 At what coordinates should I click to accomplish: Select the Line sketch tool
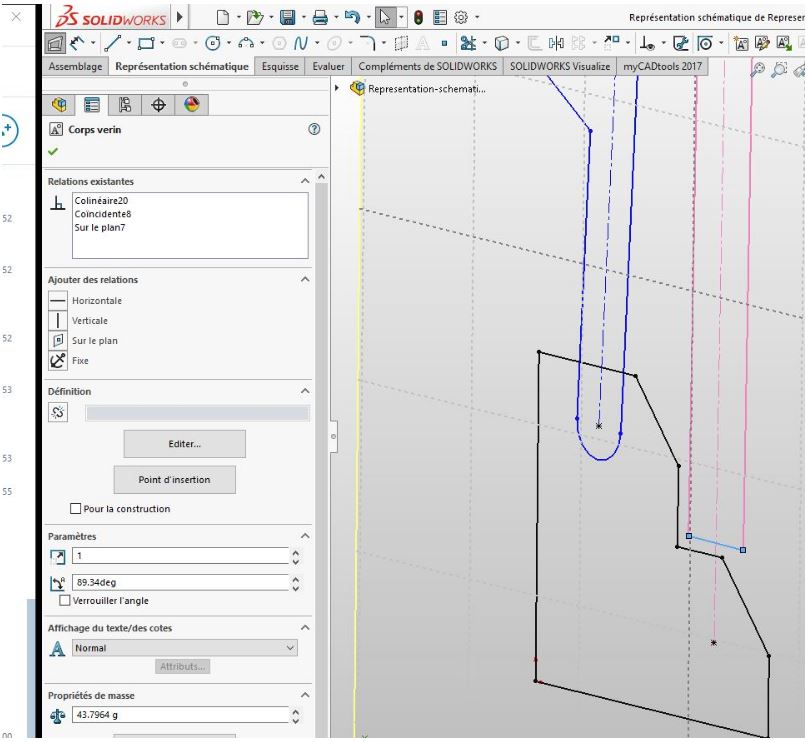112,43
